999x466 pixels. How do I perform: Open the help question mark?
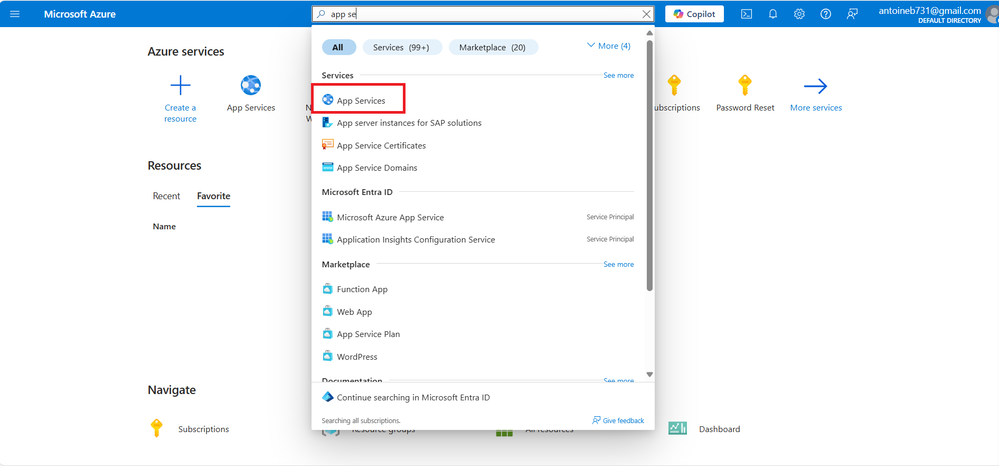(x=826, y=14)
